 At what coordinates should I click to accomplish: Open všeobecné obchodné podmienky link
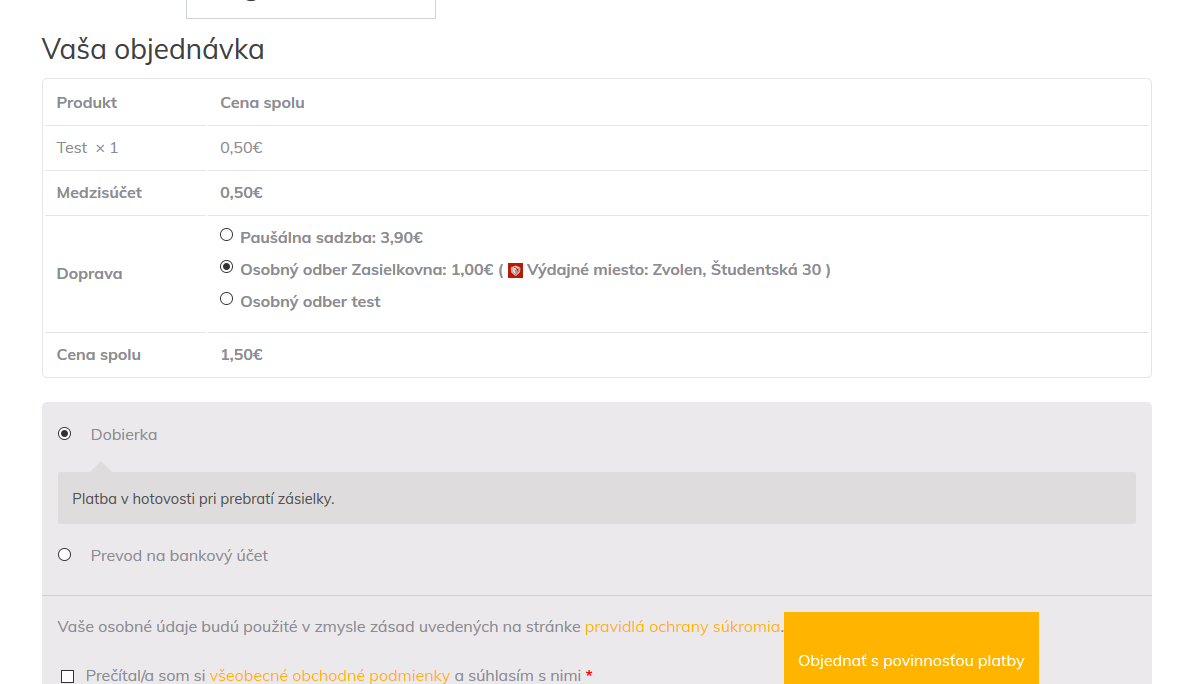click(329, 675)
